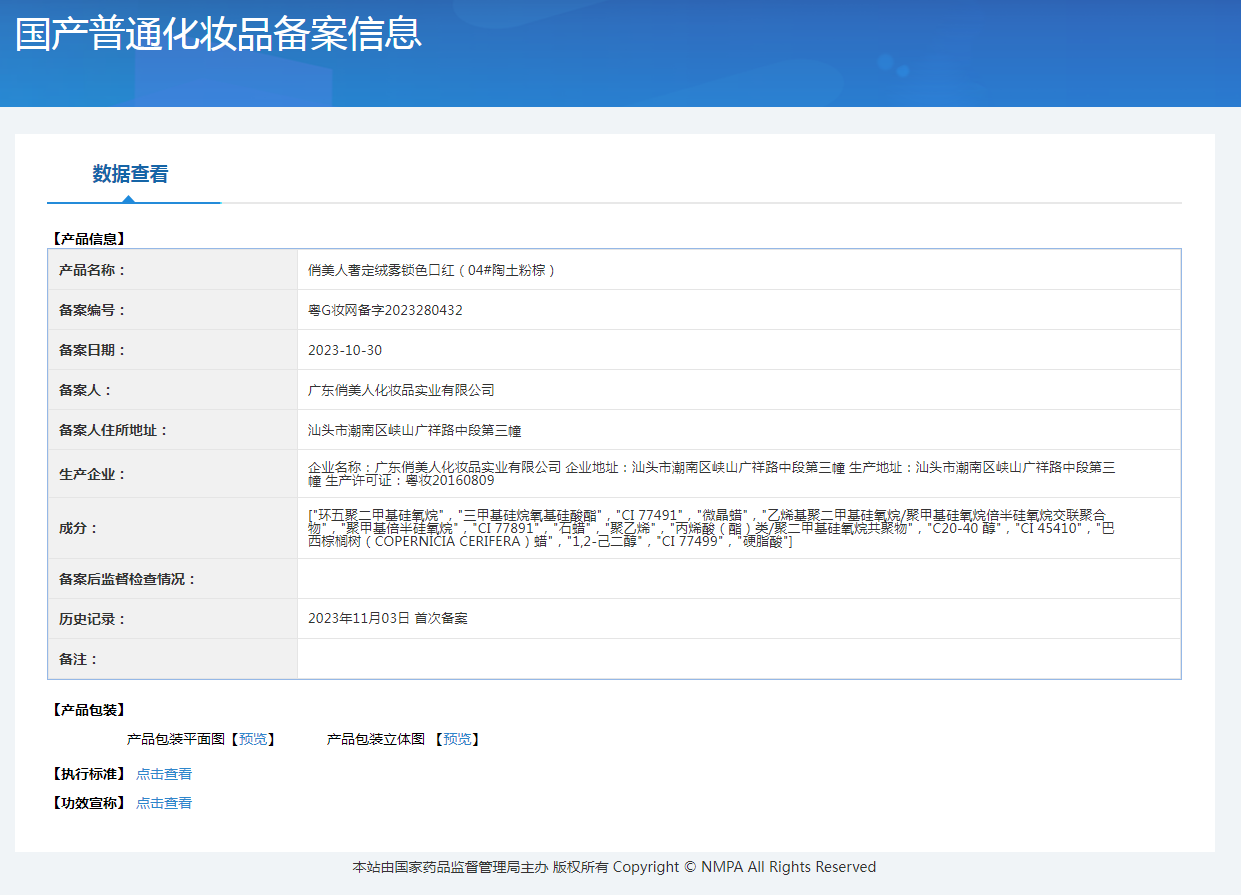Image resolution: width=1241 pixels, height=895 pixels.
Task: Open 预览 for 产品包装立体图
Action: coord(457,739)
